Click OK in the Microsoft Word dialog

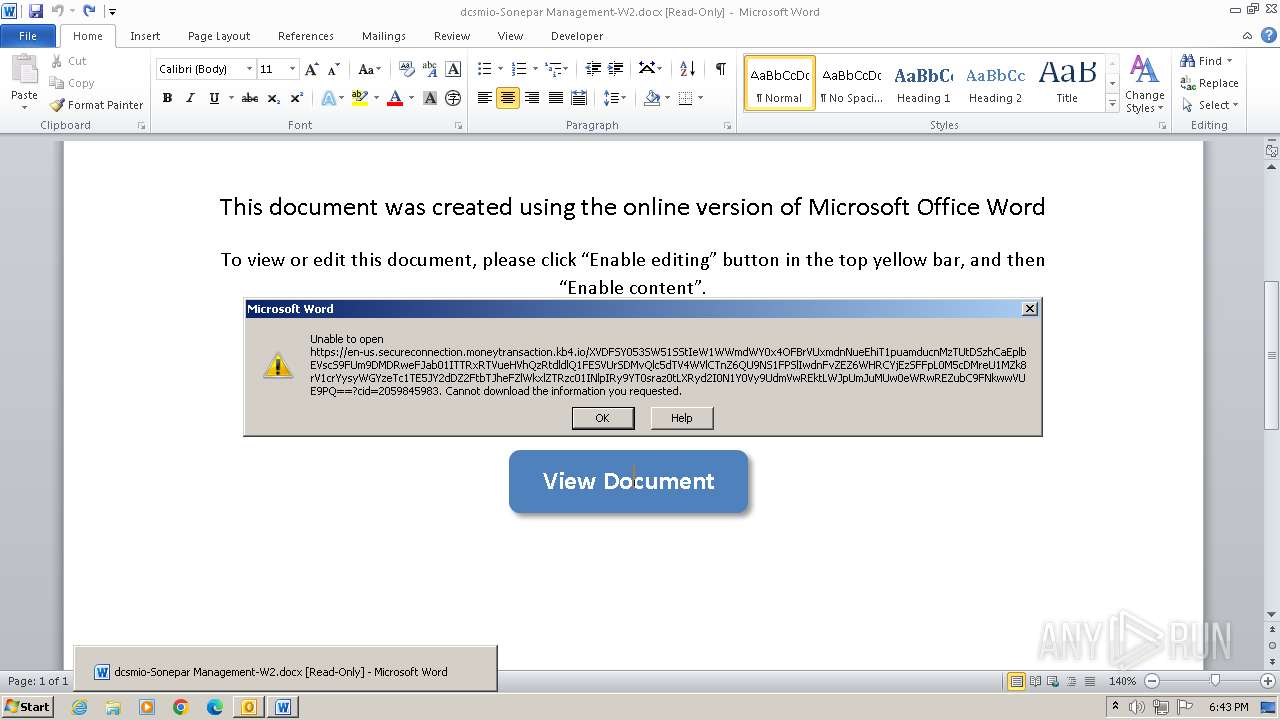(603, 418)
